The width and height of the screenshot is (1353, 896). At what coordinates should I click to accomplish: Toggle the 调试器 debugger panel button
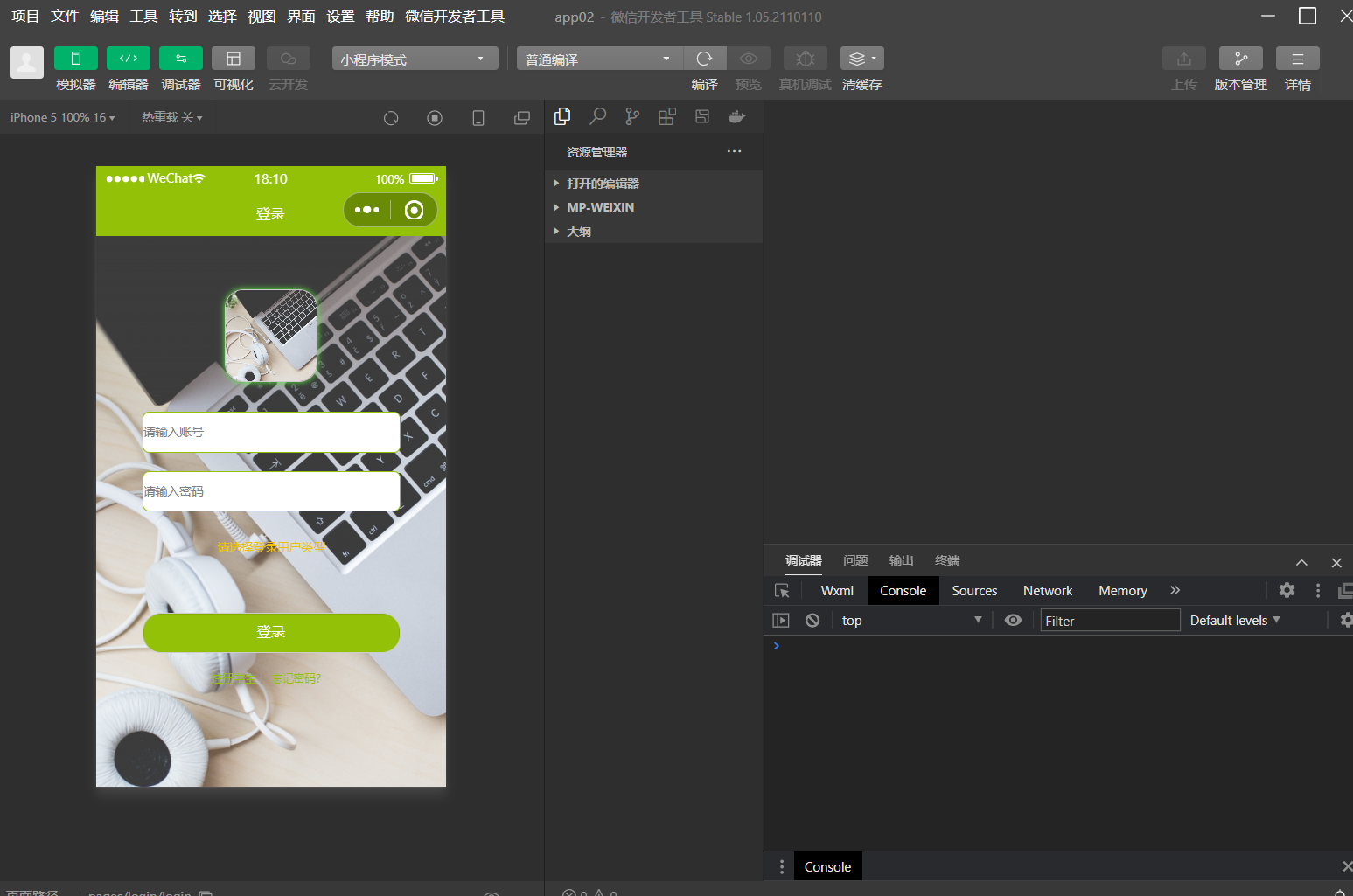point(181,59)
